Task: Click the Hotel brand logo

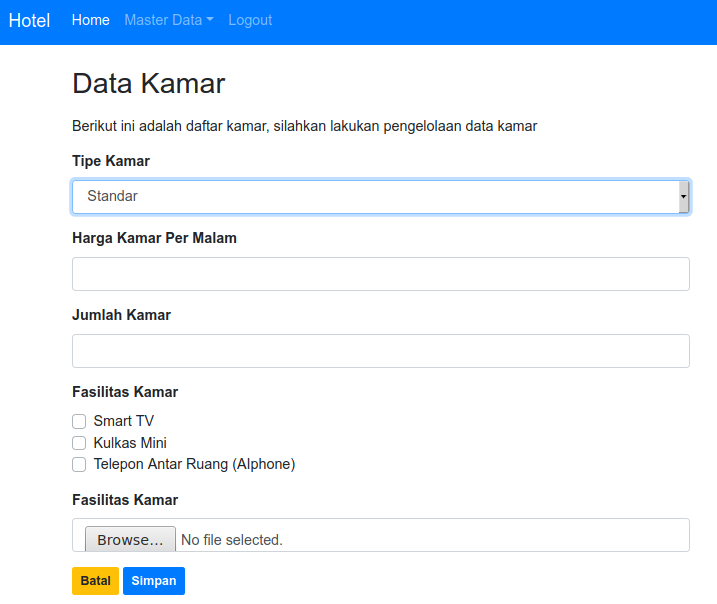Action: point(29,21)
